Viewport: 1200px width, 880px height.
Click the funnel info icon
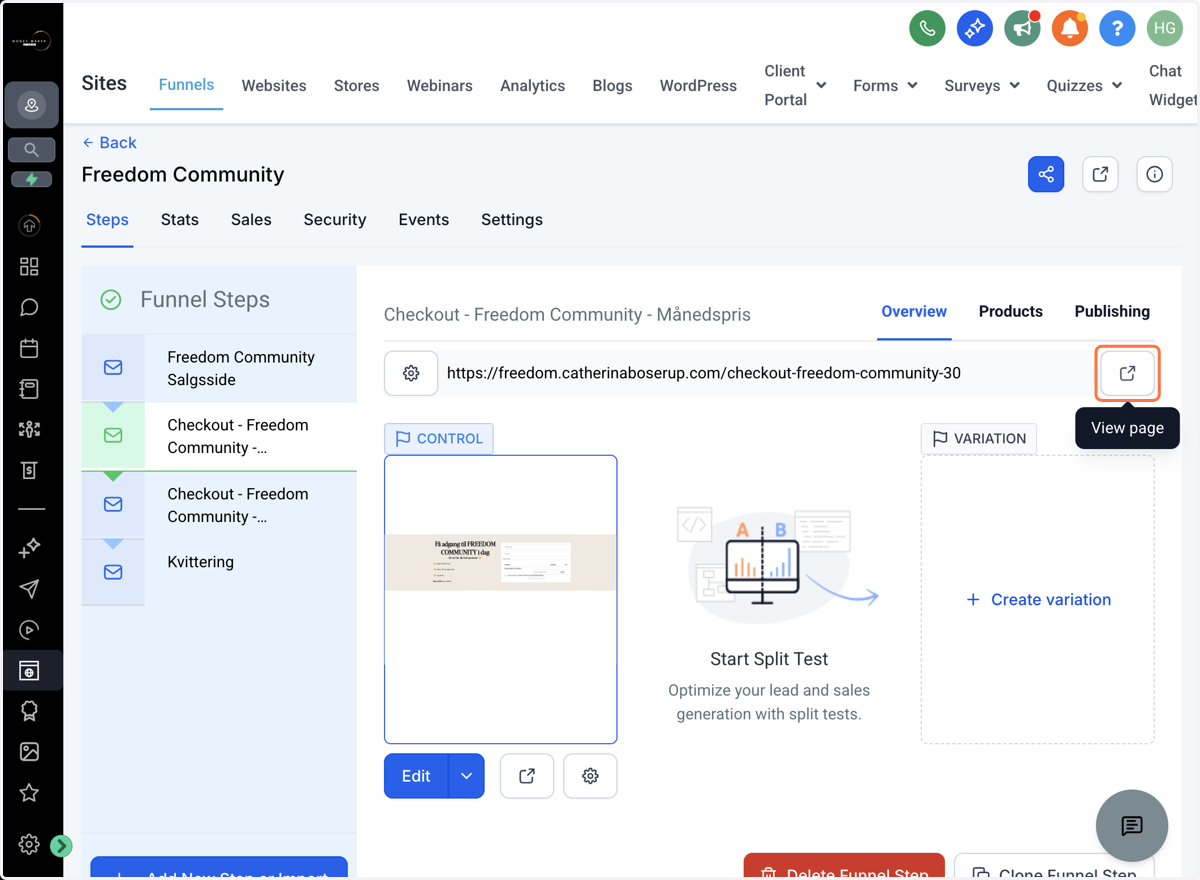(x=1154, y=174)
